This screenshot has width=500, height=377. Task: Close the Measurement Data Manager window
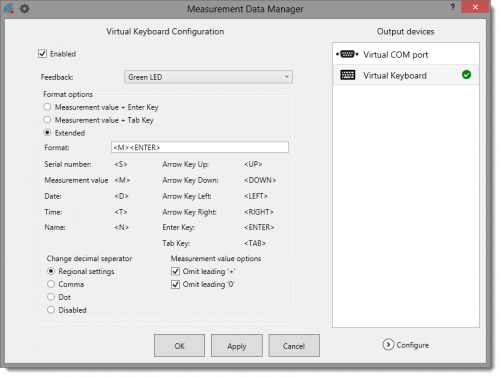[x=475, y=7]
